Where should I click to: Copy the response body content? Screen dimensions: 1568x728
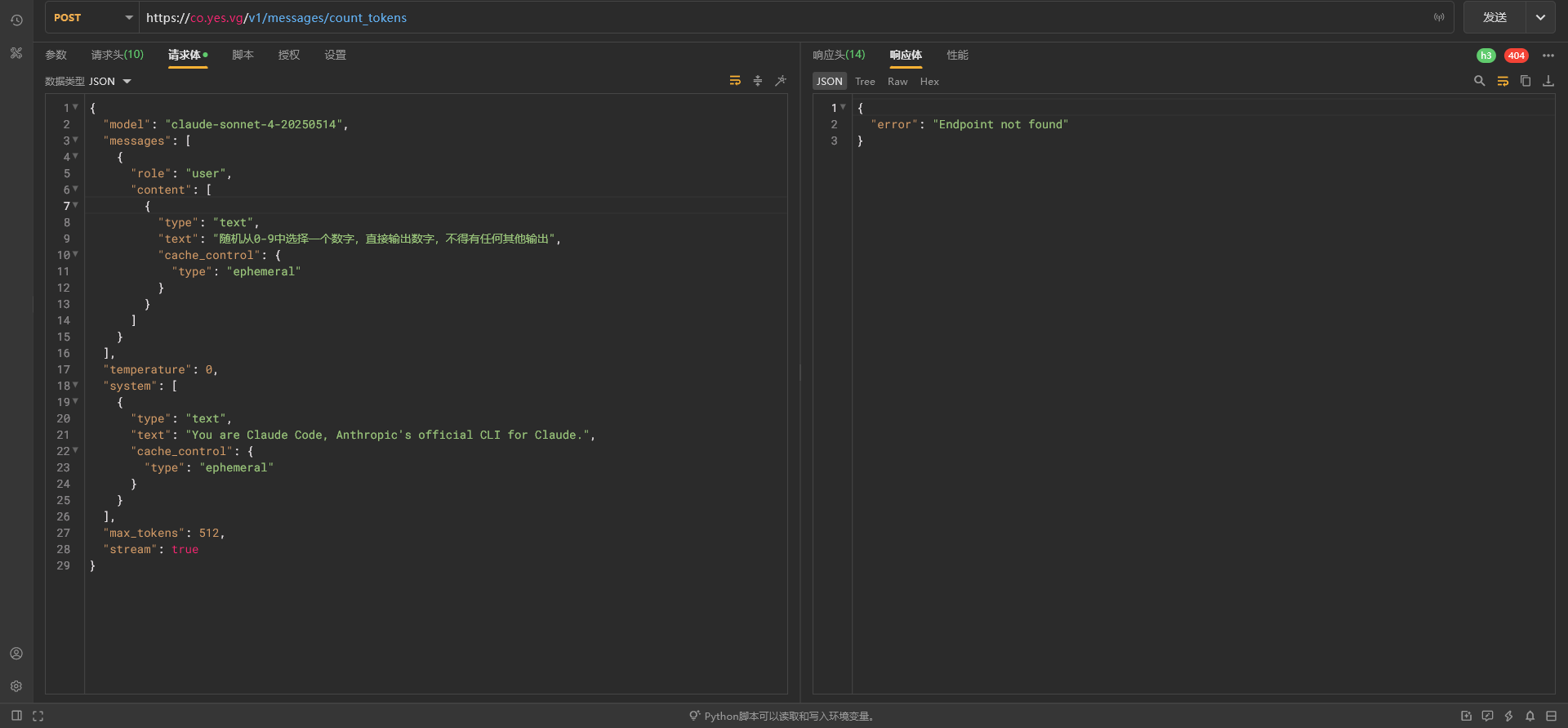pyautogui.click(x=1526, y=81)
